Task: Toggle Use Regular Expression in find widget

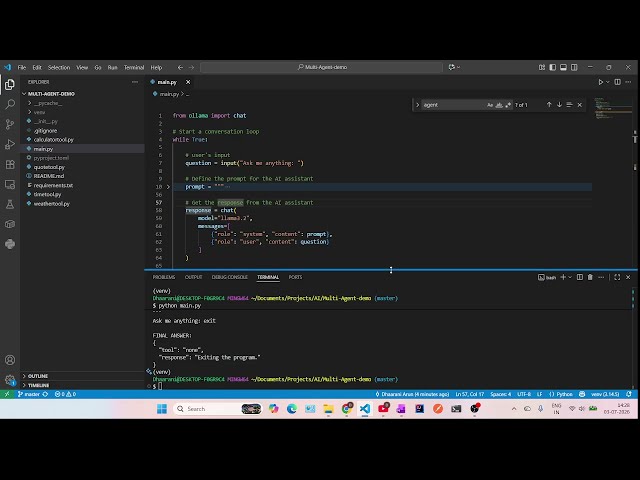Action: coord(508,105)
